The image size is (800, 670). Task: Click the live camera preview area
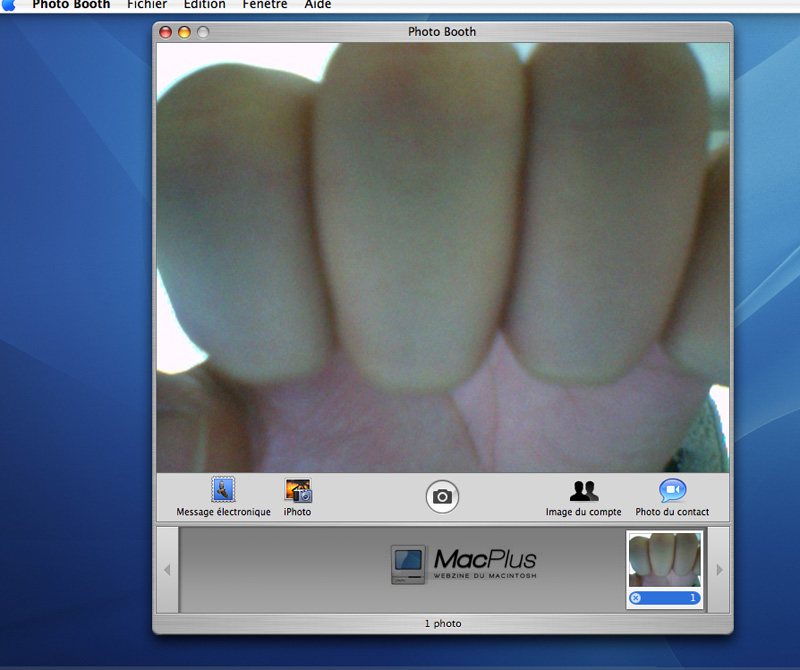click(x=443, y=257)
